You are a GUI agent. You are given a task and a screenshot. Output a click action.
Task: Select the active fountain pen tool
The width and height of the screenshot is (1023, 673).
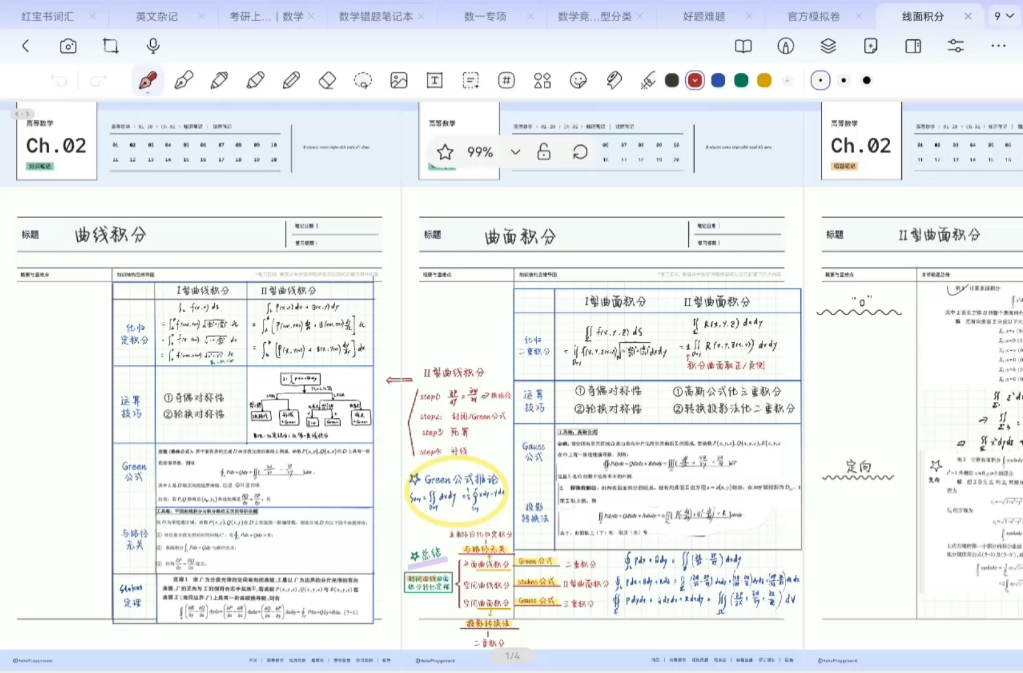[147, 80]
